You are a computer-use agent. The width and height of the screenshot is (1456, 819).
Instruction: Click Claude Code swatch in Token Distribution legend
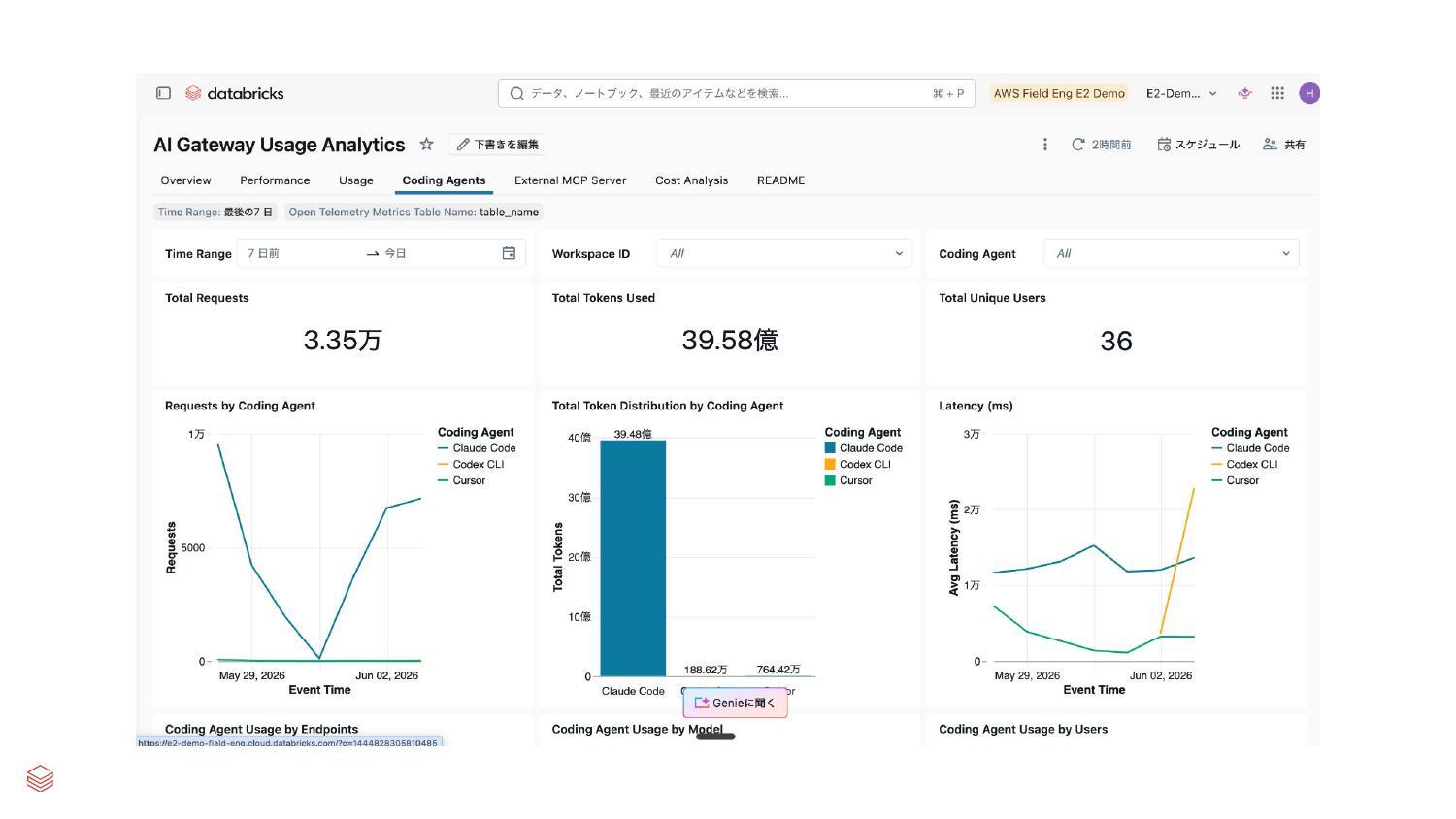(830, 448)
